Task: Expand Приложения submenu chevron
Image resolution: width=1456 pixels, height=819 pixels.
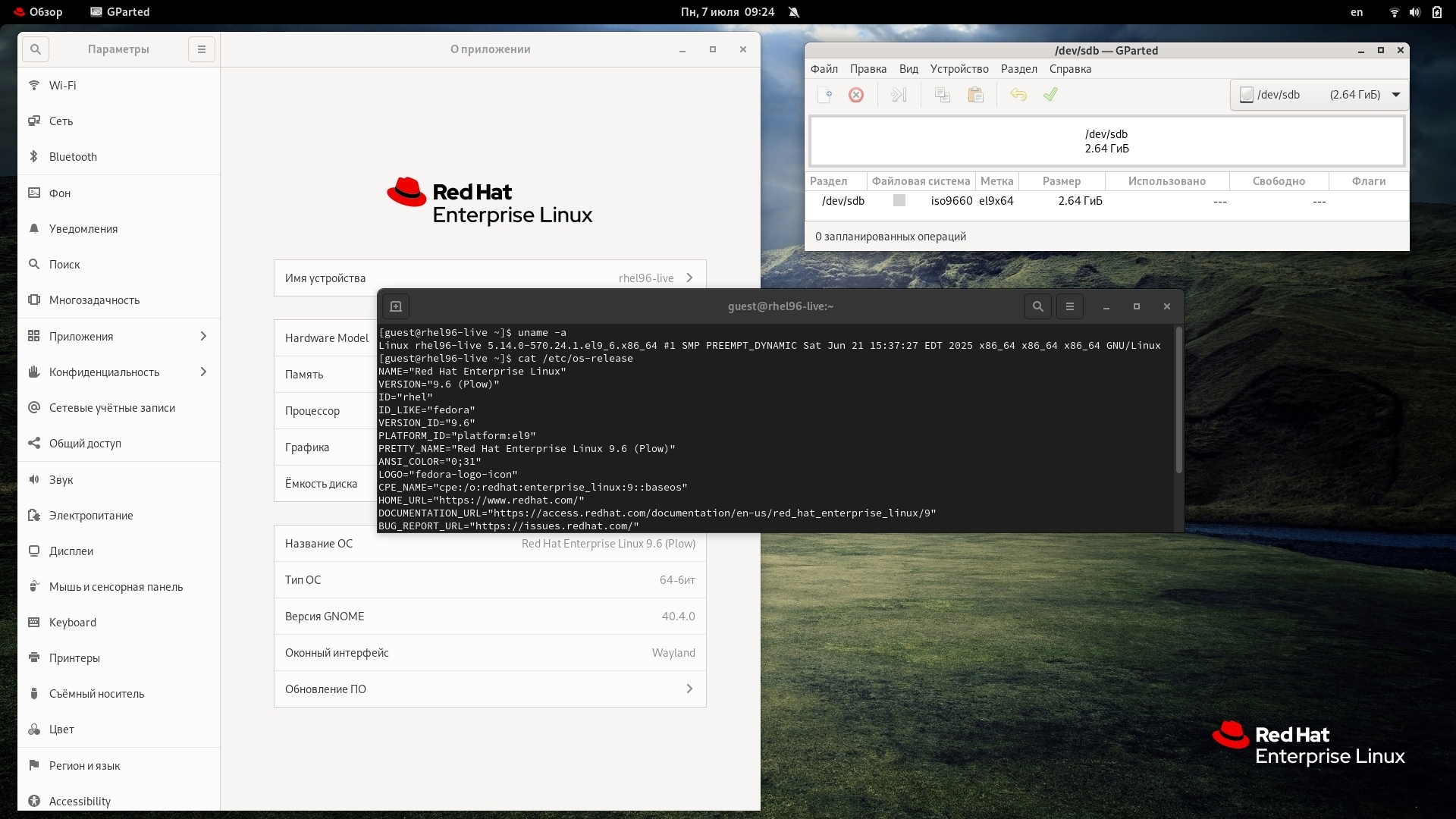Action: pos(203,337)
